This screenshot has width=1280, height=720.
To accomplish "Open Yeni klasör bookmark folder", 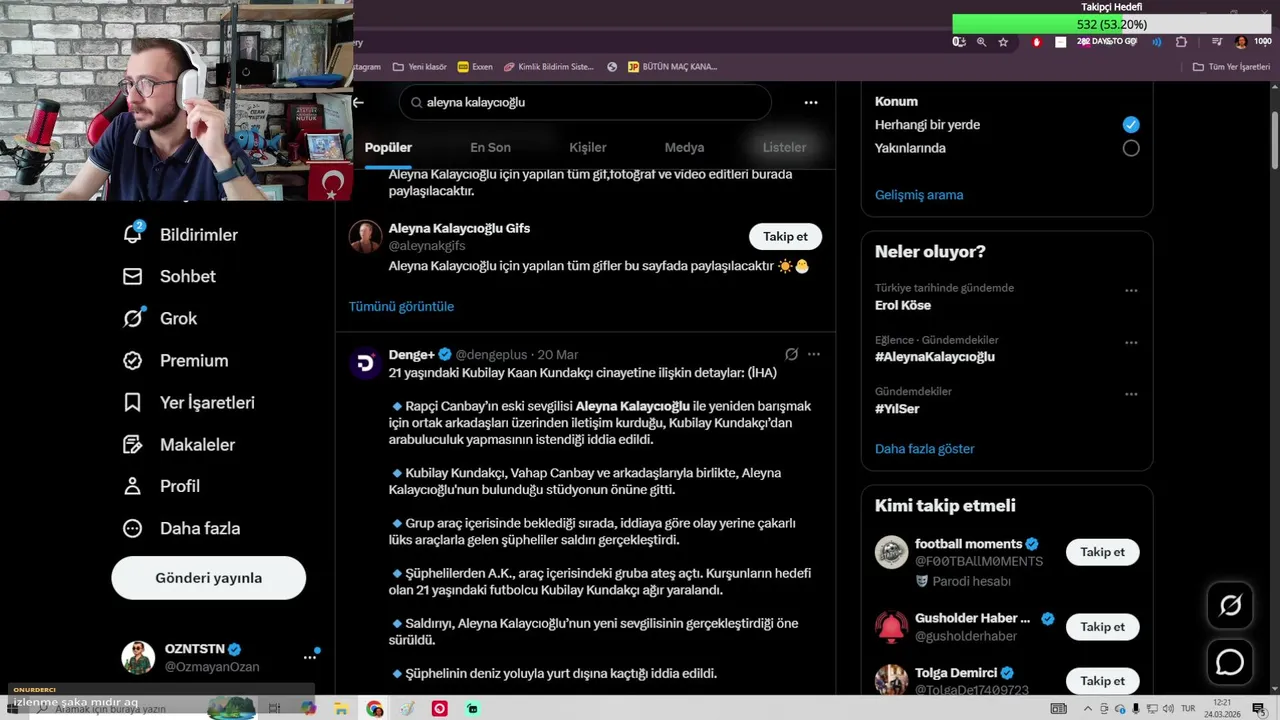I will [x=420, y=67].
